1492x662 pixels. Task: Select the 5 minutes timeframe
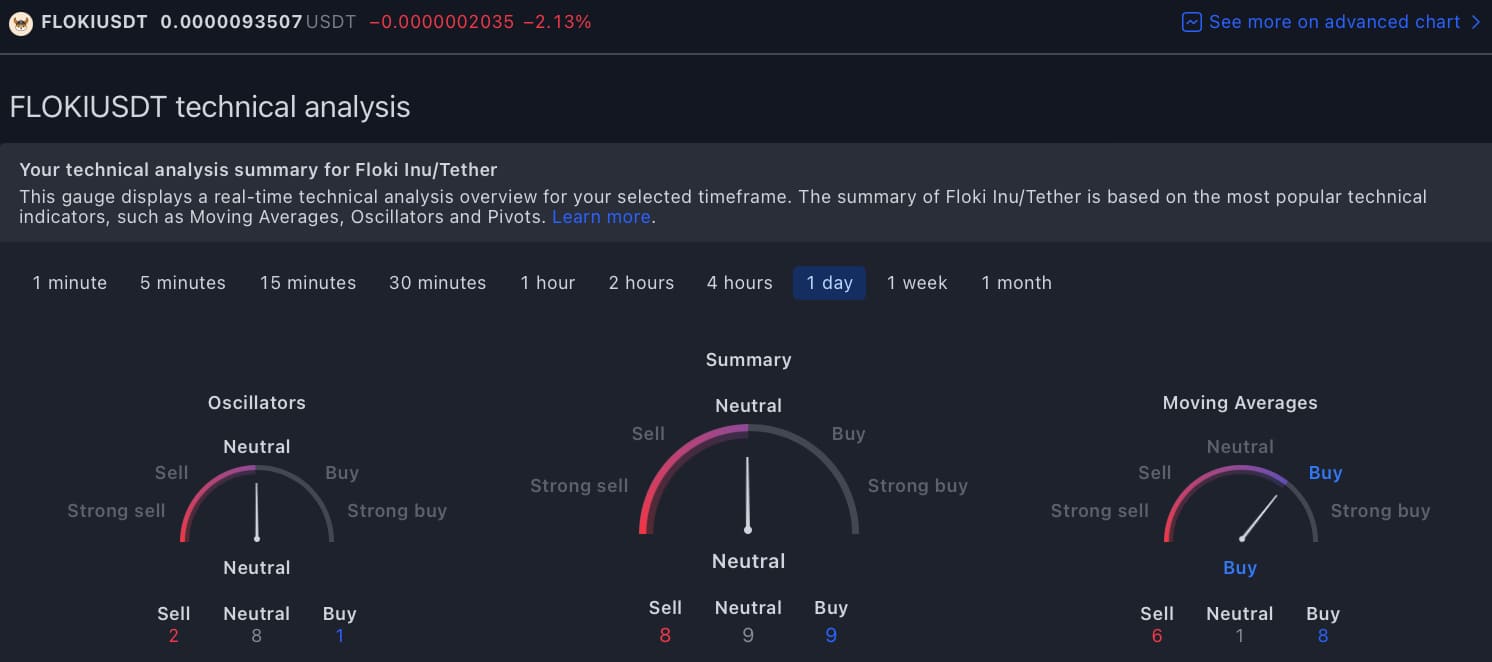coord(183,283)
